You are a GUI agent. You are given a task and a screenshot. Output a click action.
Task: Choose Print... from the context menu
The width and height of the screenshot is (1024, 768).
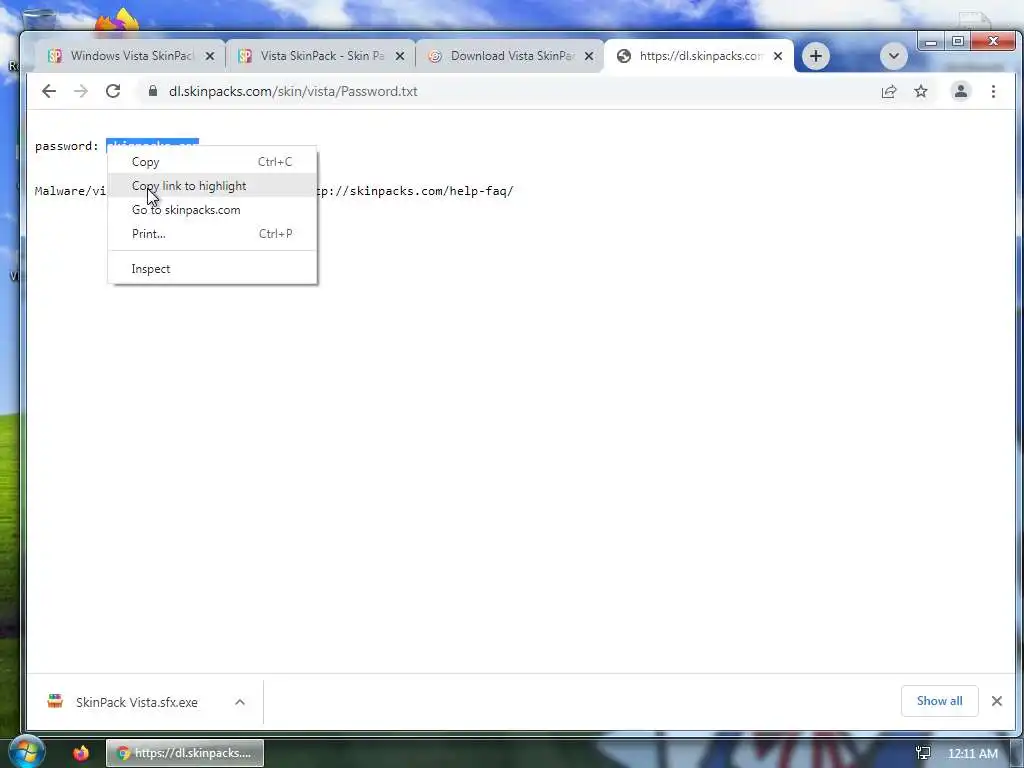point(212,234)
